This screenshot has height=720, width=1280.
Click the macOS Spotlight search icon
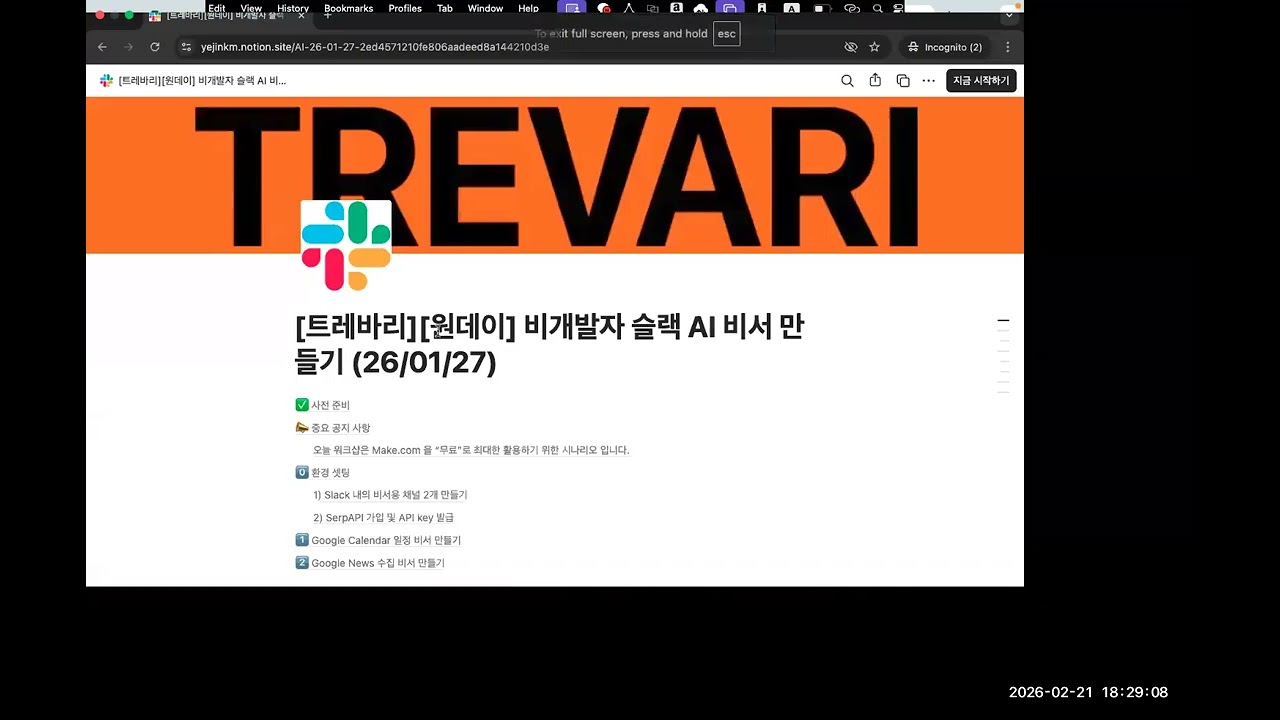click(878, 8)
